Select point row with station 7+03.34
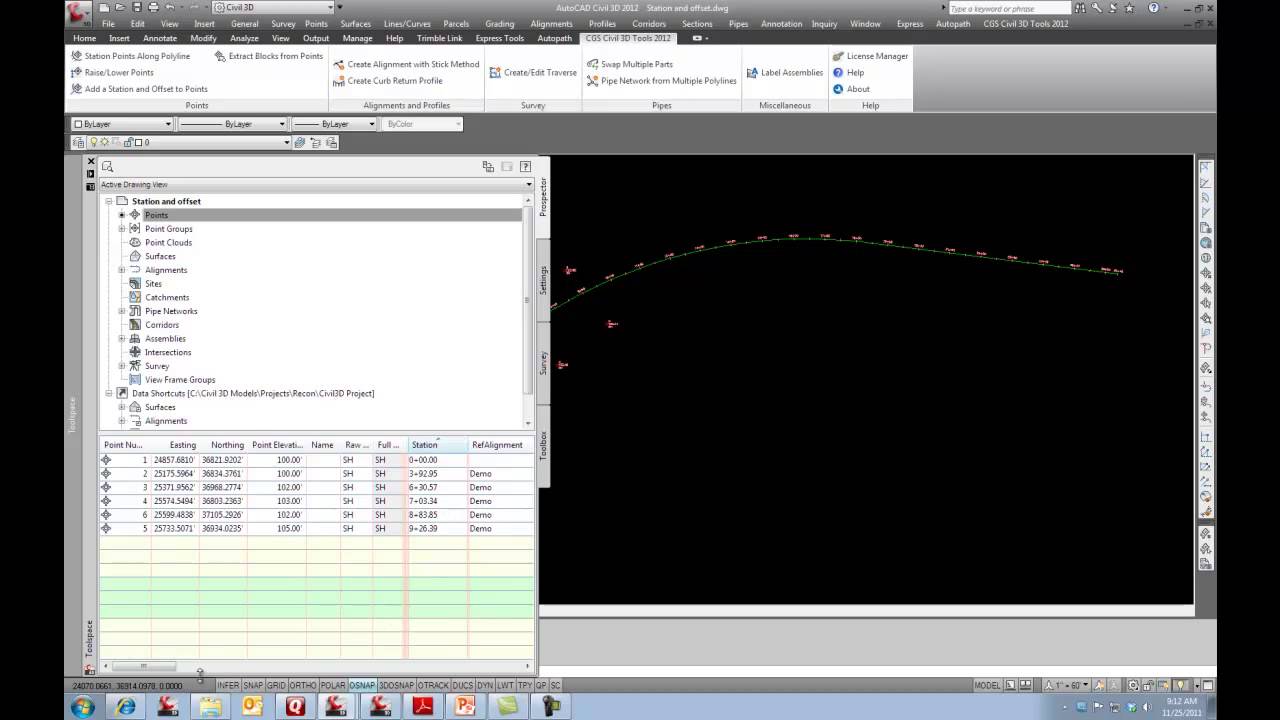The width and height of the screenshot is (1280, 720). pyautogui.click(x=316, y=501)
